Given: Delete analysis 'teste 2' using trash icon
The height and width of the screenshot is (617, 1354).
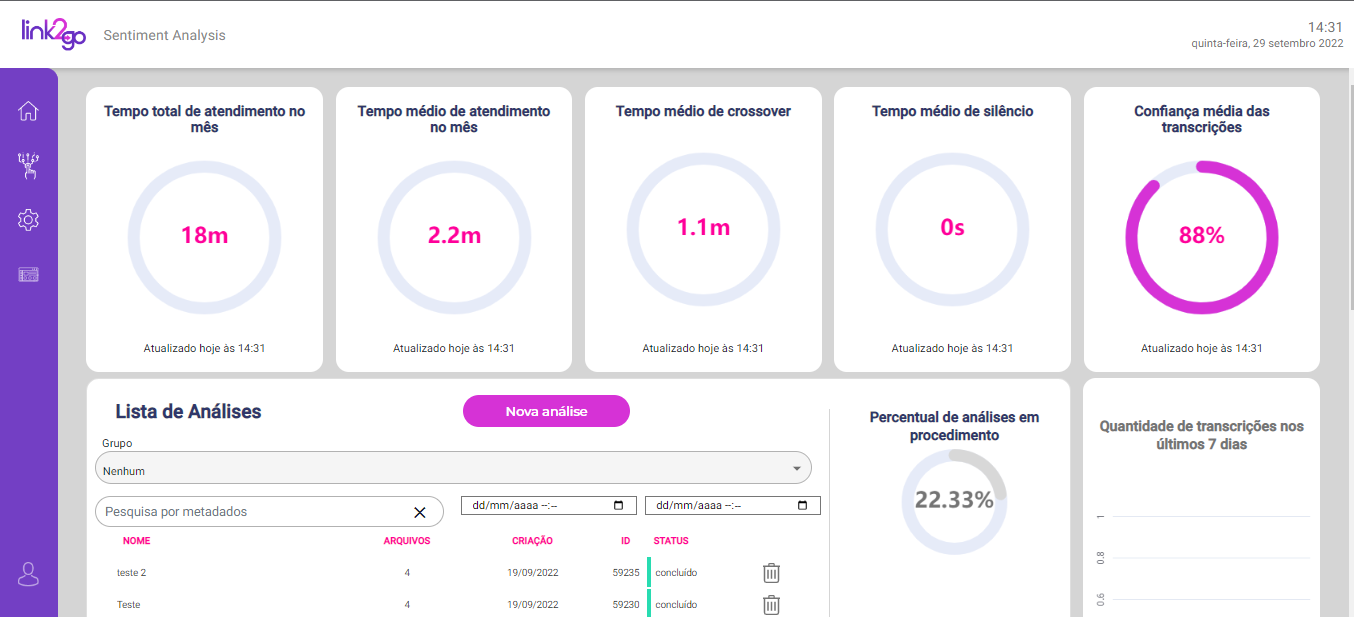Looking at the screenshot, I should (x=770, y=572).
